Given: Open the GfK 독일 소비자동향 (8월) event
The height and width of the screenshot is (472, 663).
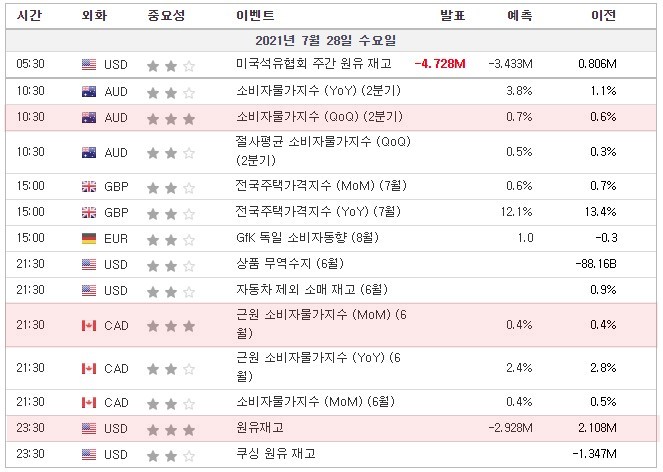Looking at the screenshot, I should [x=299, y=239].
